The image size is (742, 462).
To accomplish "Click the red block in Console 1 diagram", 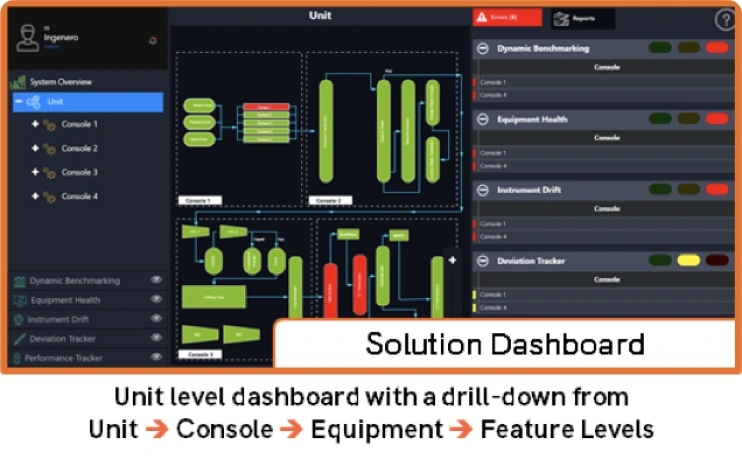I will tap(264, 107).
